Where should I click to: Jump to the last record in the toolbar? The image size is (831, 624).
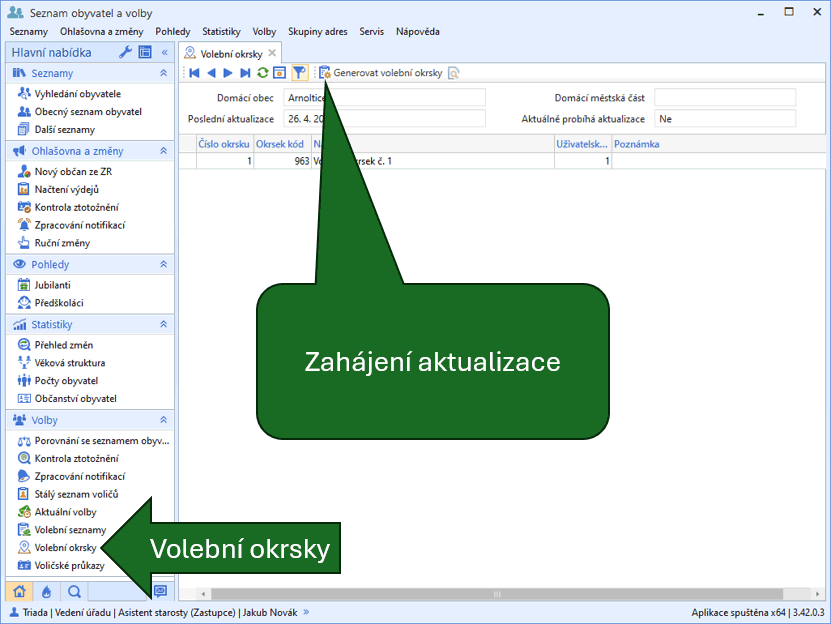[245, 73]
